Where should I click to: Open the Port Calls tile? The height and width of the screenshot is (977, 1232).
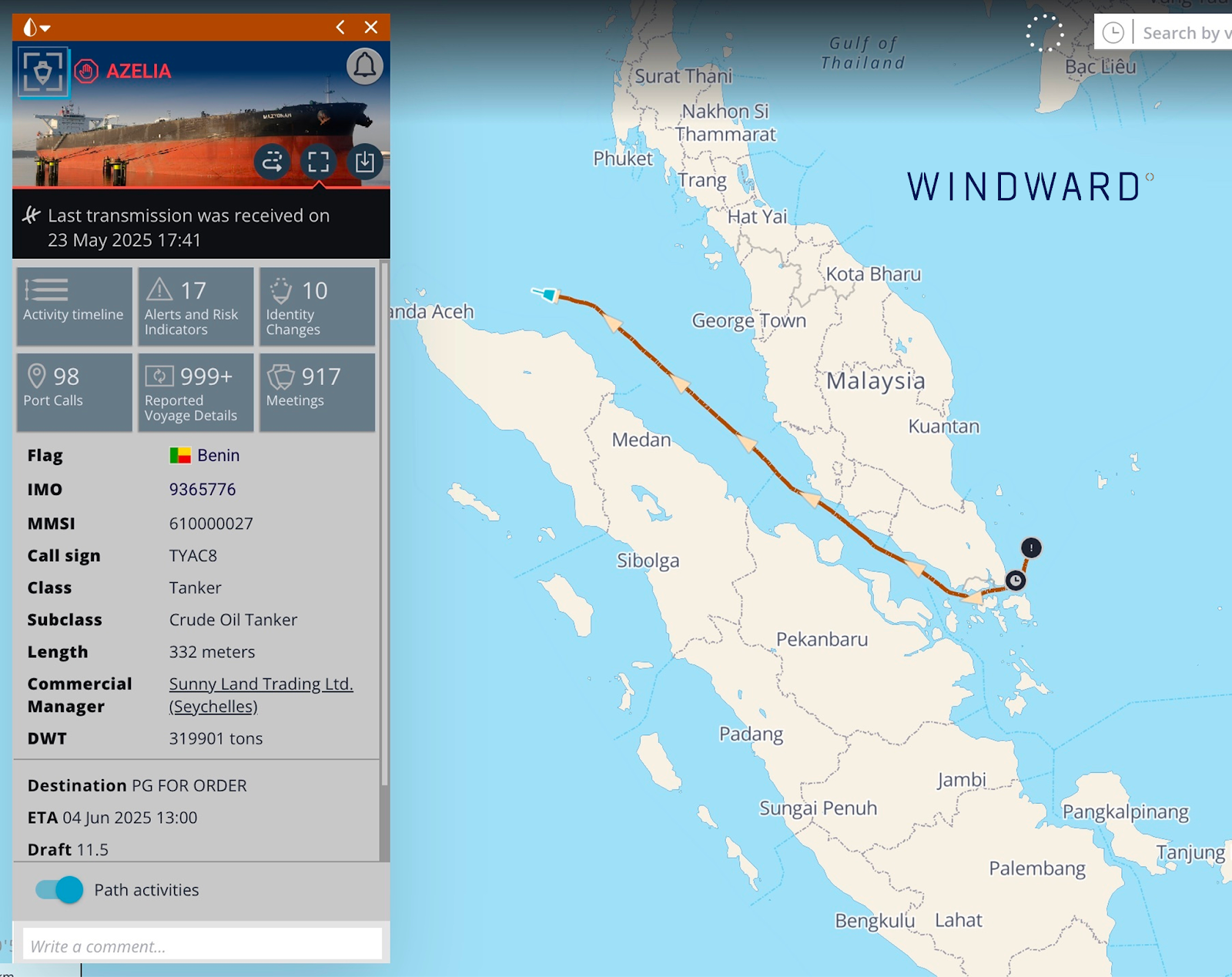74,392
